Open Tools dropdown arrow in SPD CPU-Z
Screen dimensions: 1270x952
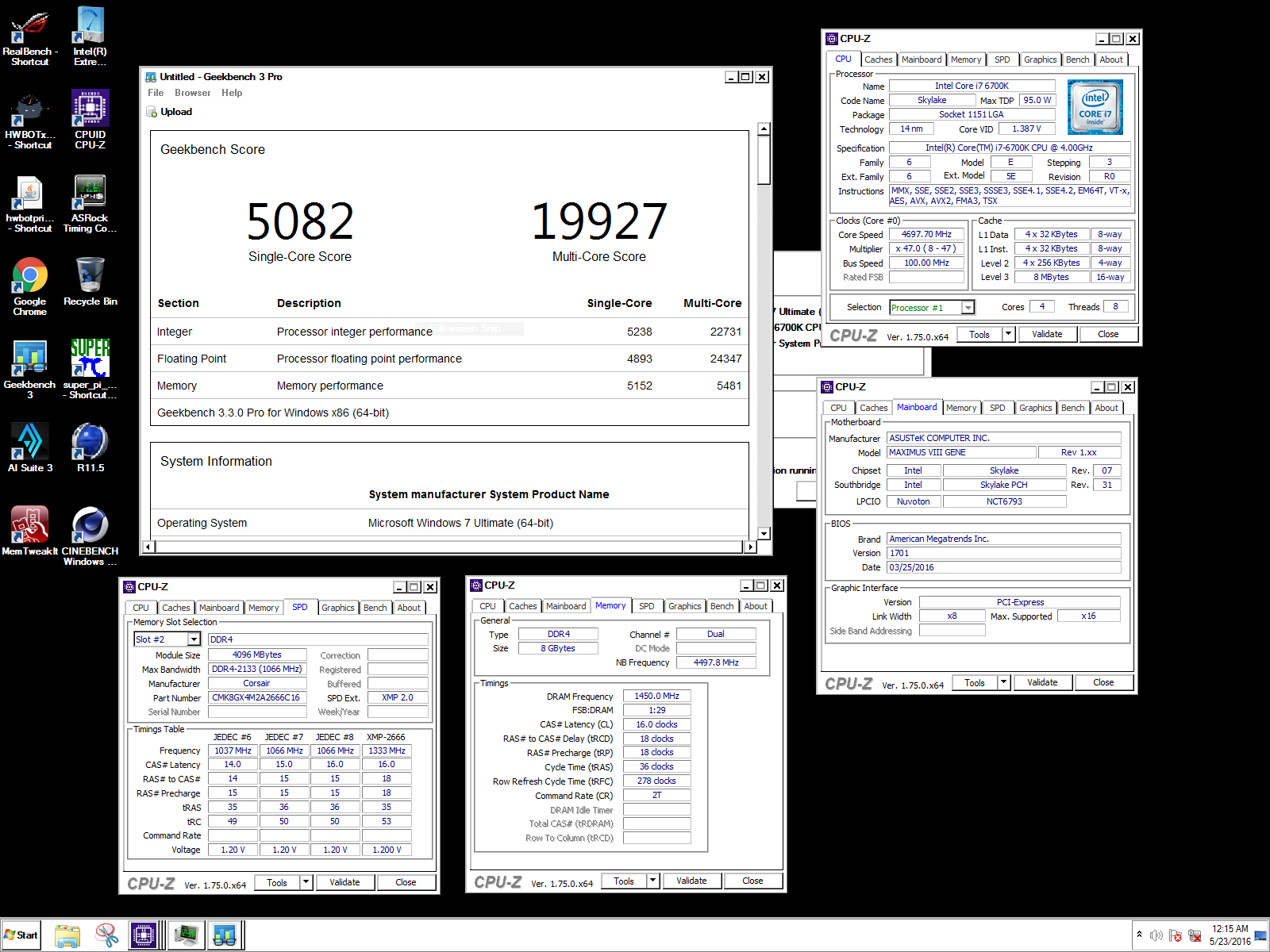(x=306, y=882)
